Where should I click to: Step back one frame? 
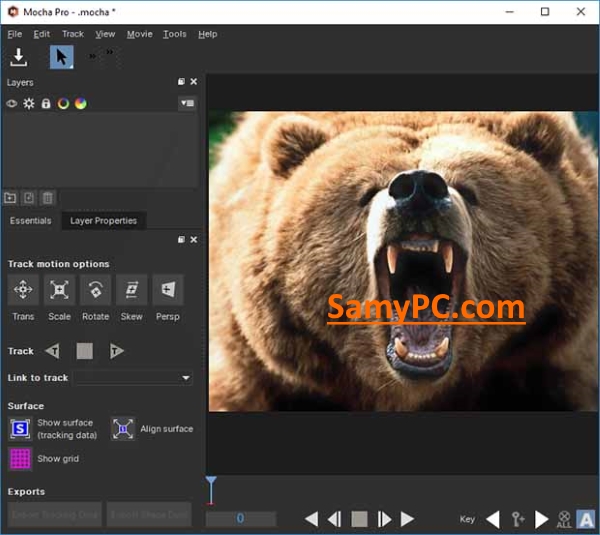coord(335,519)
